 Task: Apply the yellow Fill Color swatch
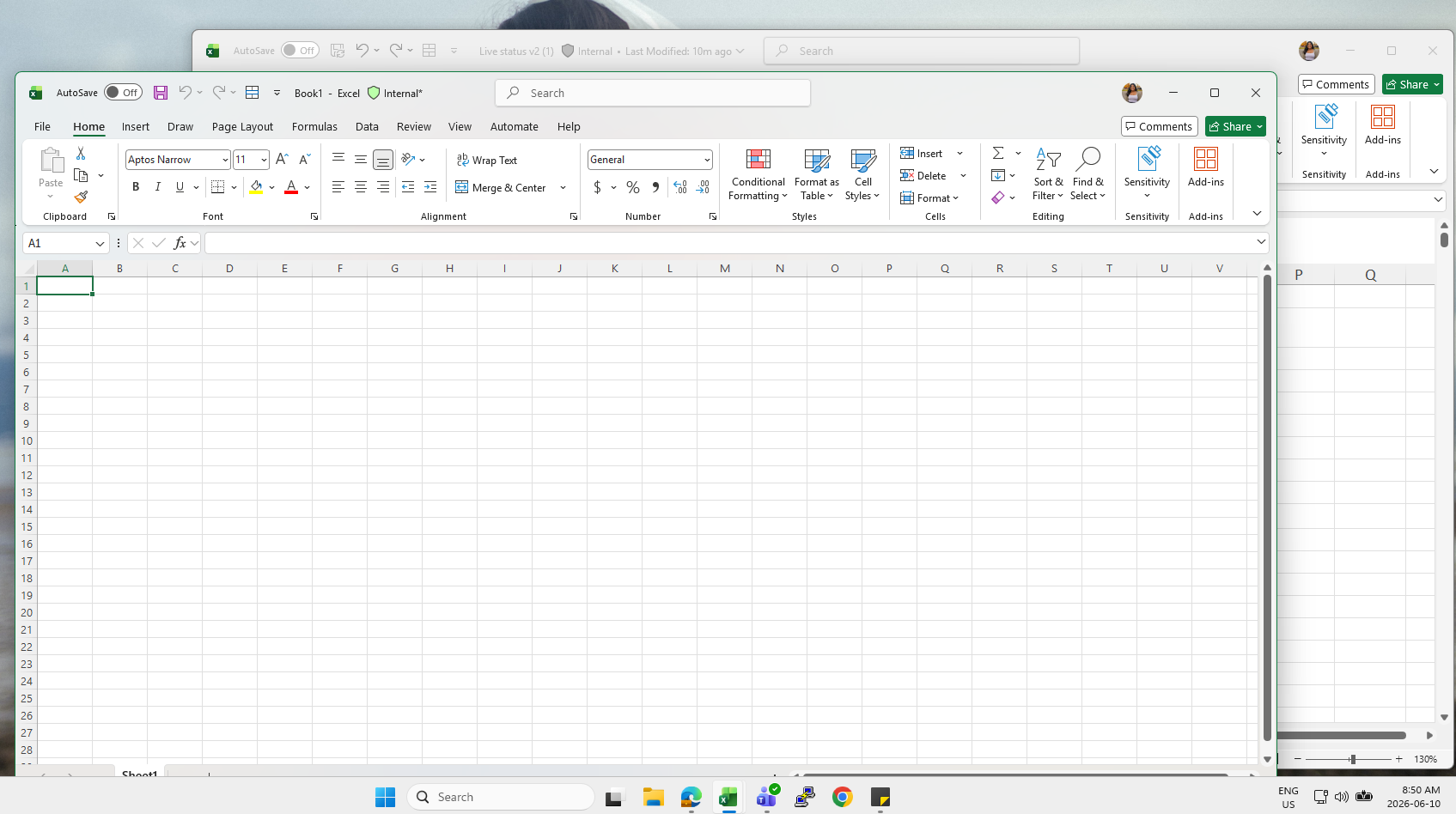coord(256,187)
